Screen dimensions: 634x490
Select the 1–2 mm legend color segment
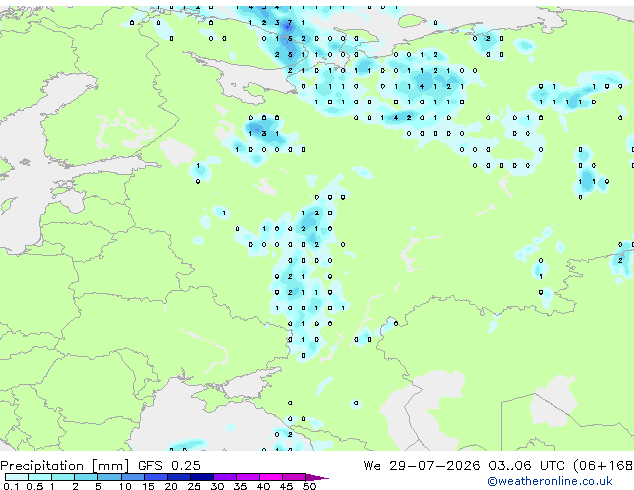pos(63,477)
